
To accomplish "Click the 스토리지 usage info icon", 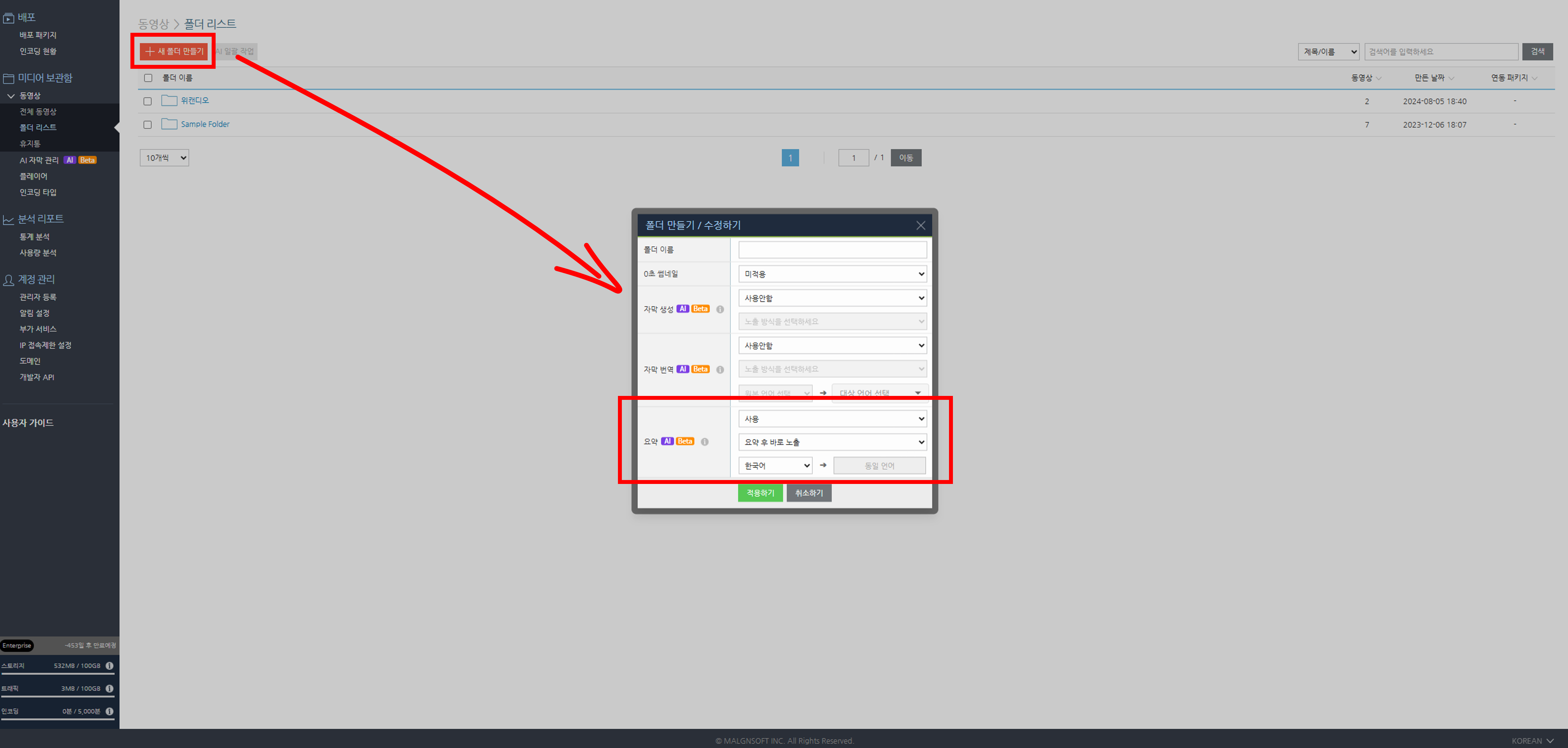I will (x=109, y=666).
